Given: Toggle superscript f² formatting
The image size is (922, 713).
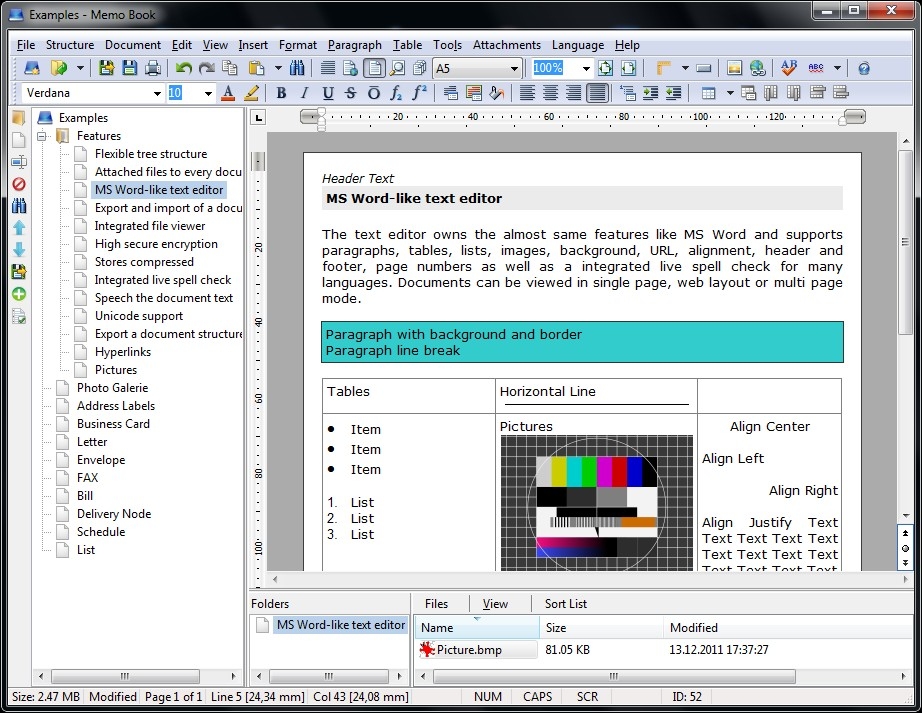Looking at the screenshot, I should tap(419, 93).
